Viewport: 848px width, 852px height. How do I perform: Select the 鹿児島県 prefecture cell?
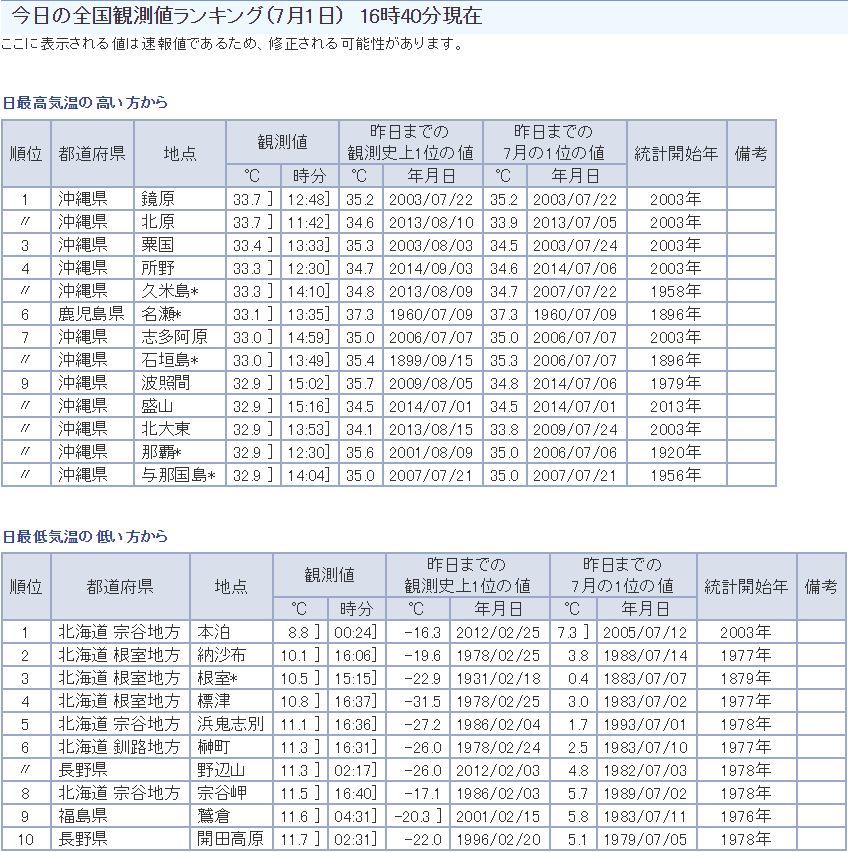tap(90, 314)
